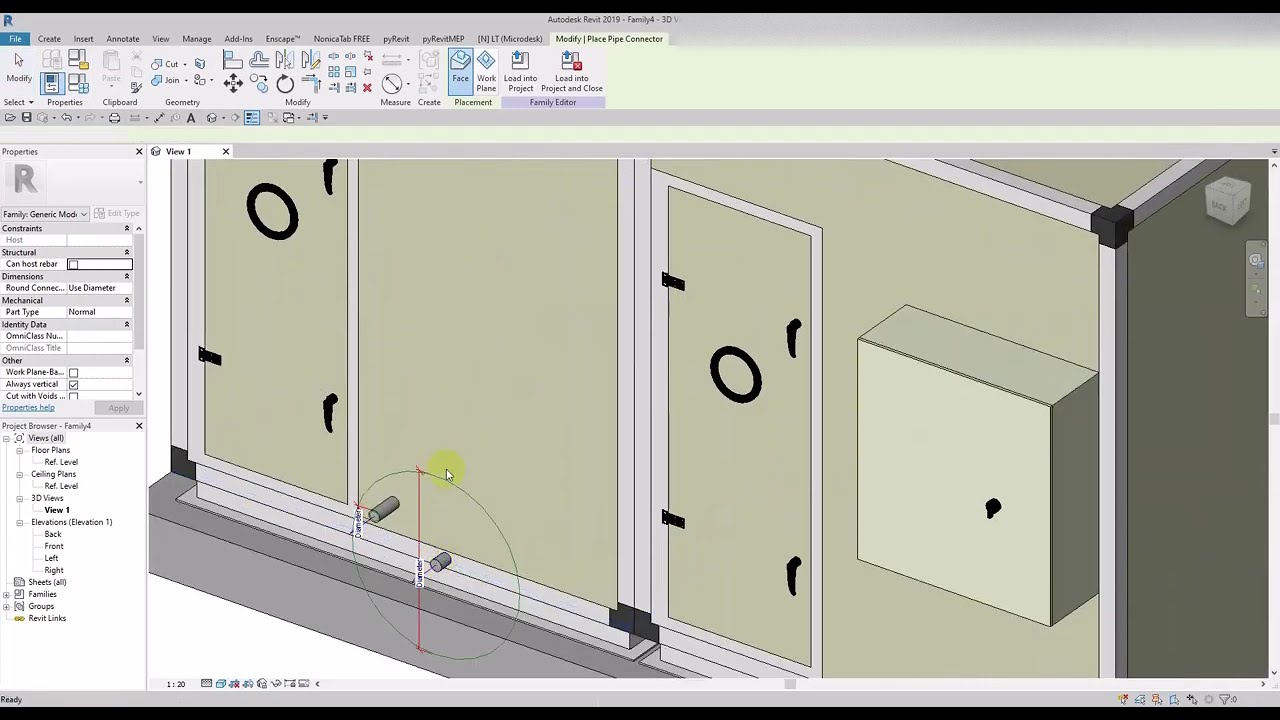Choose the Work Plane placement option

[486, 70]
